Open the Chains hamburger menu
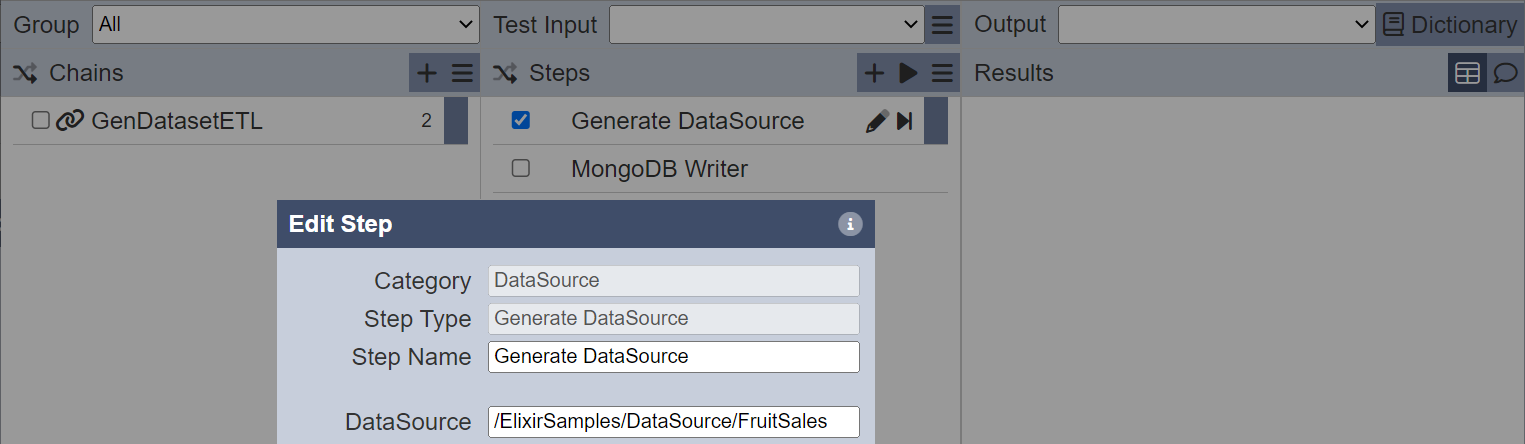 [x=462, y=73]
